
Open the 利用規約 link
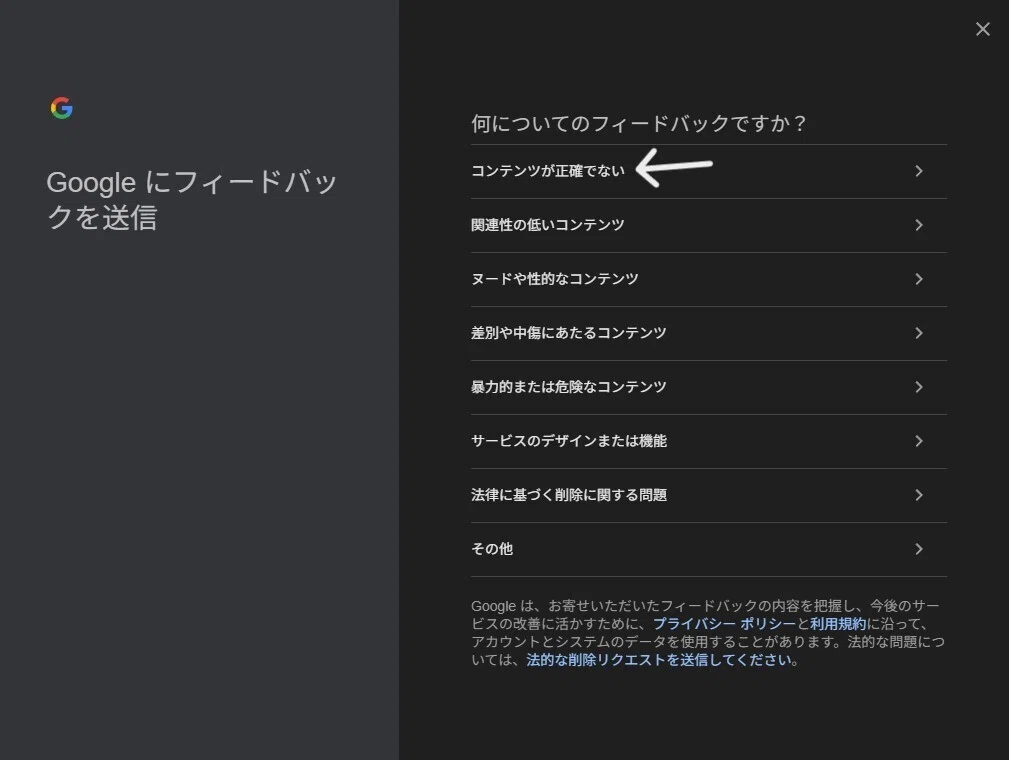tap(838, 624)
